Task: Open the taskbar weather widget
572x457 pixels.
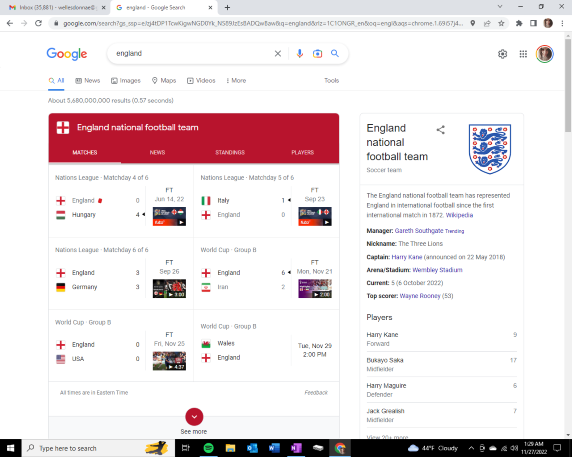Action: point(433,448)
